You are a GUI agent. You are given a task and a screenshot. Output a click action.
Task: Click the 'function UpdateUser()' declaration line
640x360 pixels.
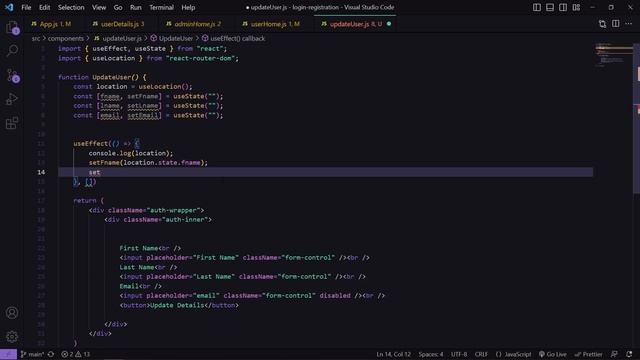pos(102,77)
